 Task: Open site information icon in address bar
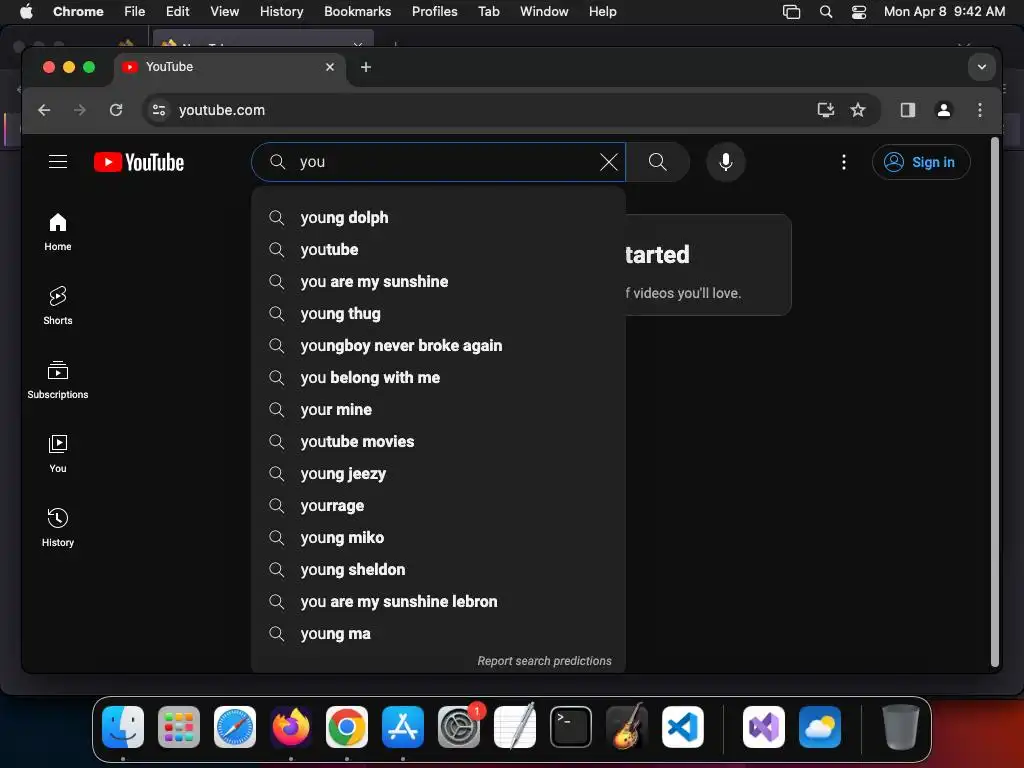[159, 110]
